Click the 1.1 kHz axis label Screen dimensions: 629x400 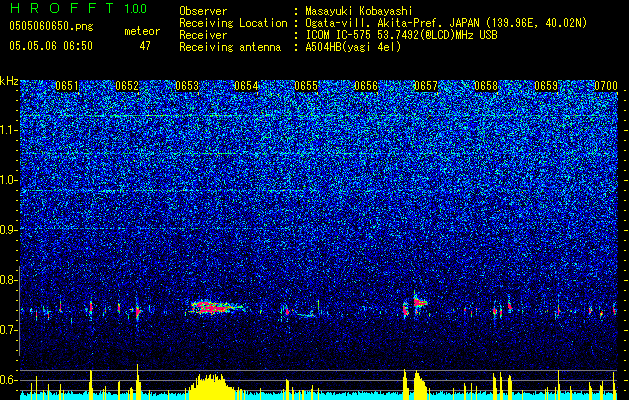coord(9,130)
